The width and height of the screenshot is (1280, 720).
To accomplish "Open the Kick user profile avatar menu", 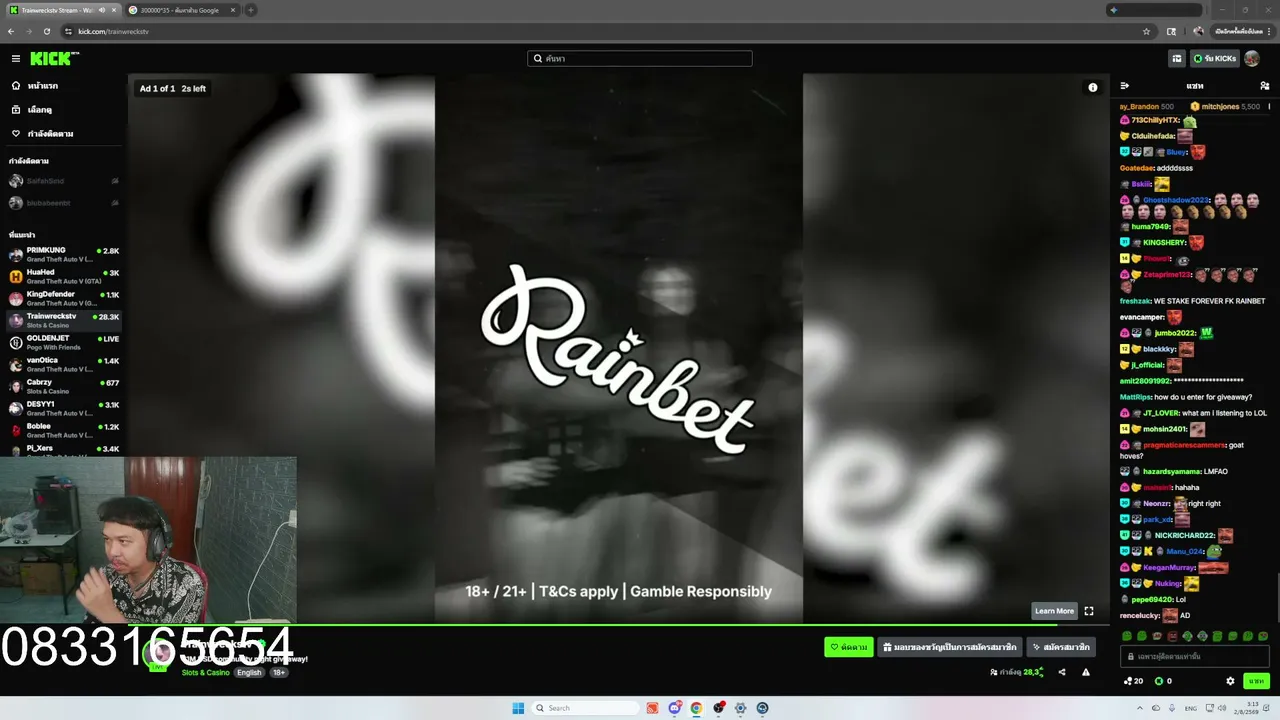I will [1252, 59].
